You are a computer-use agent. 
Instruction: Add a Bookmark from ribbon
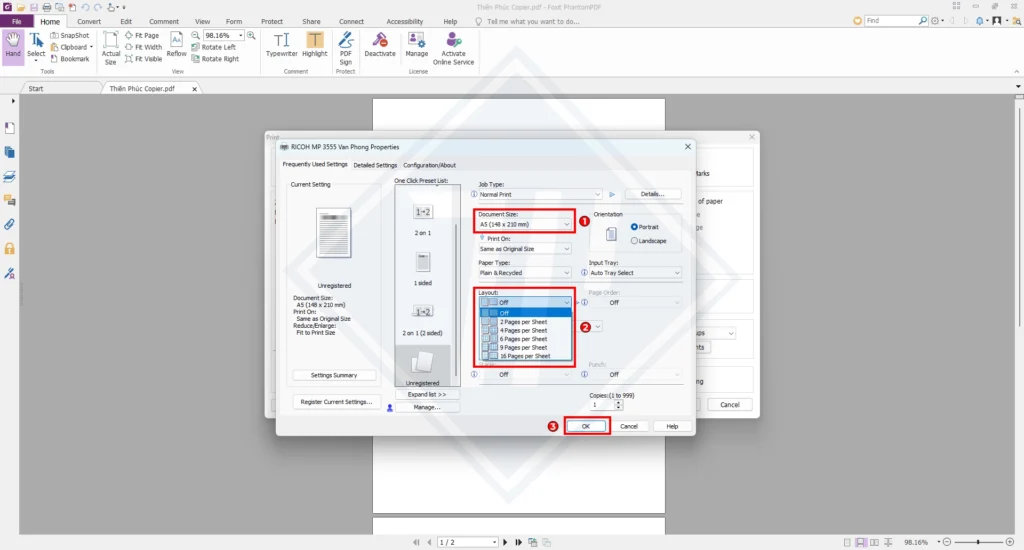click(70, 59)
